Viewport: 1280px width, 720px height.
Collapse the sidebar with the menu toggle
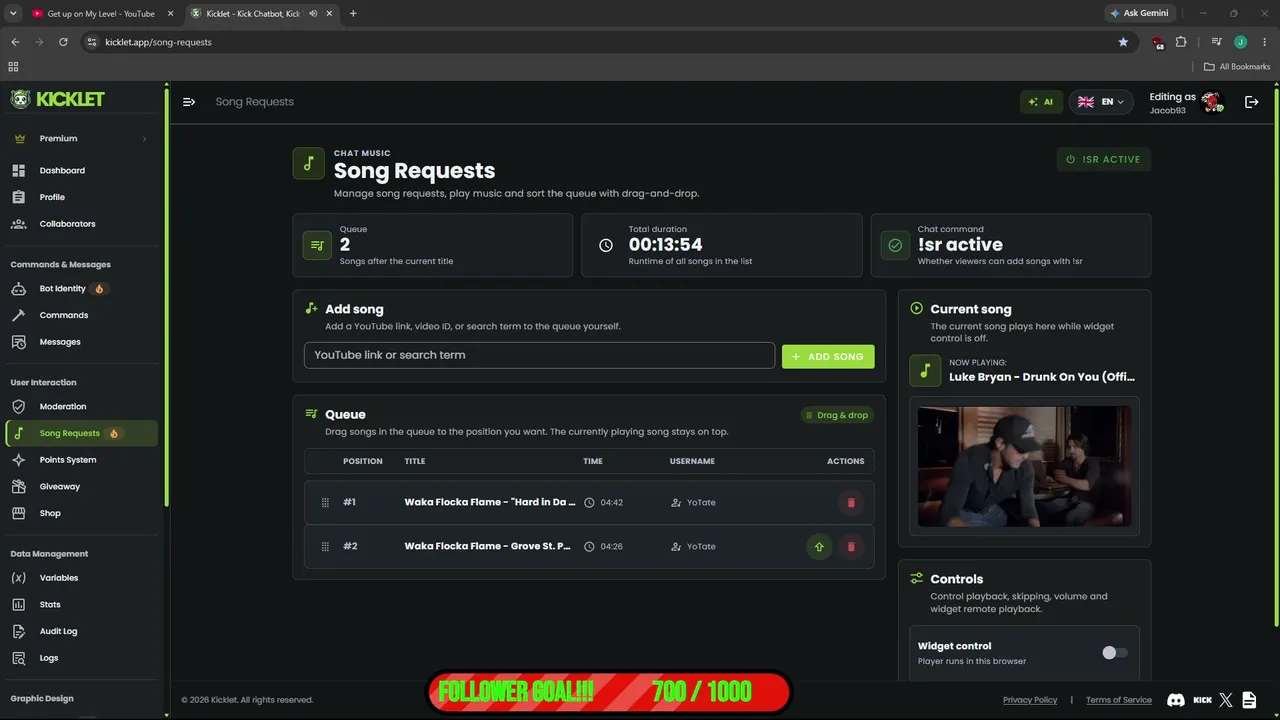tap(189, 102)
